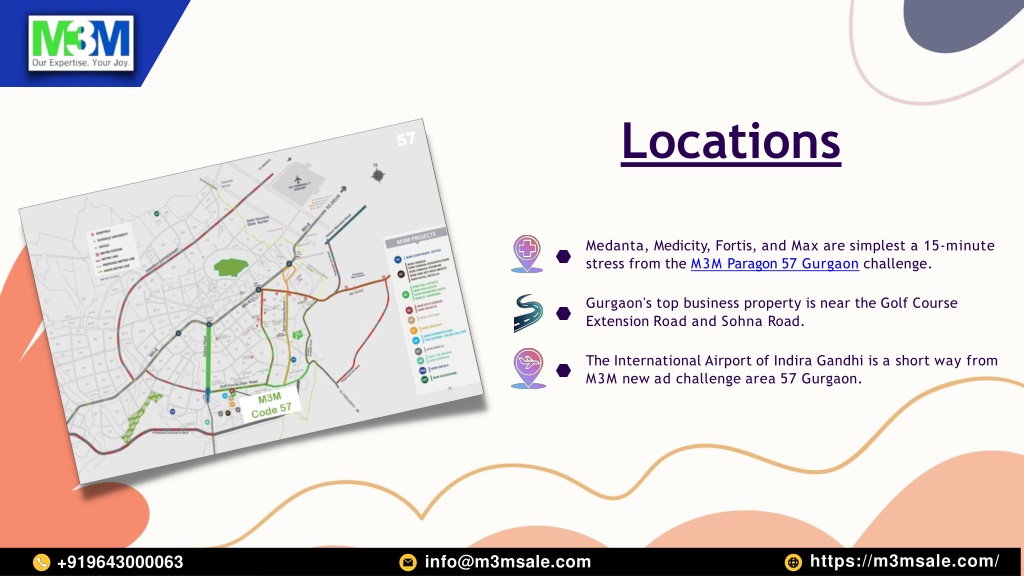Click the winding road icon
This screenshot has height=576, width=1024.
coord(528,313)
